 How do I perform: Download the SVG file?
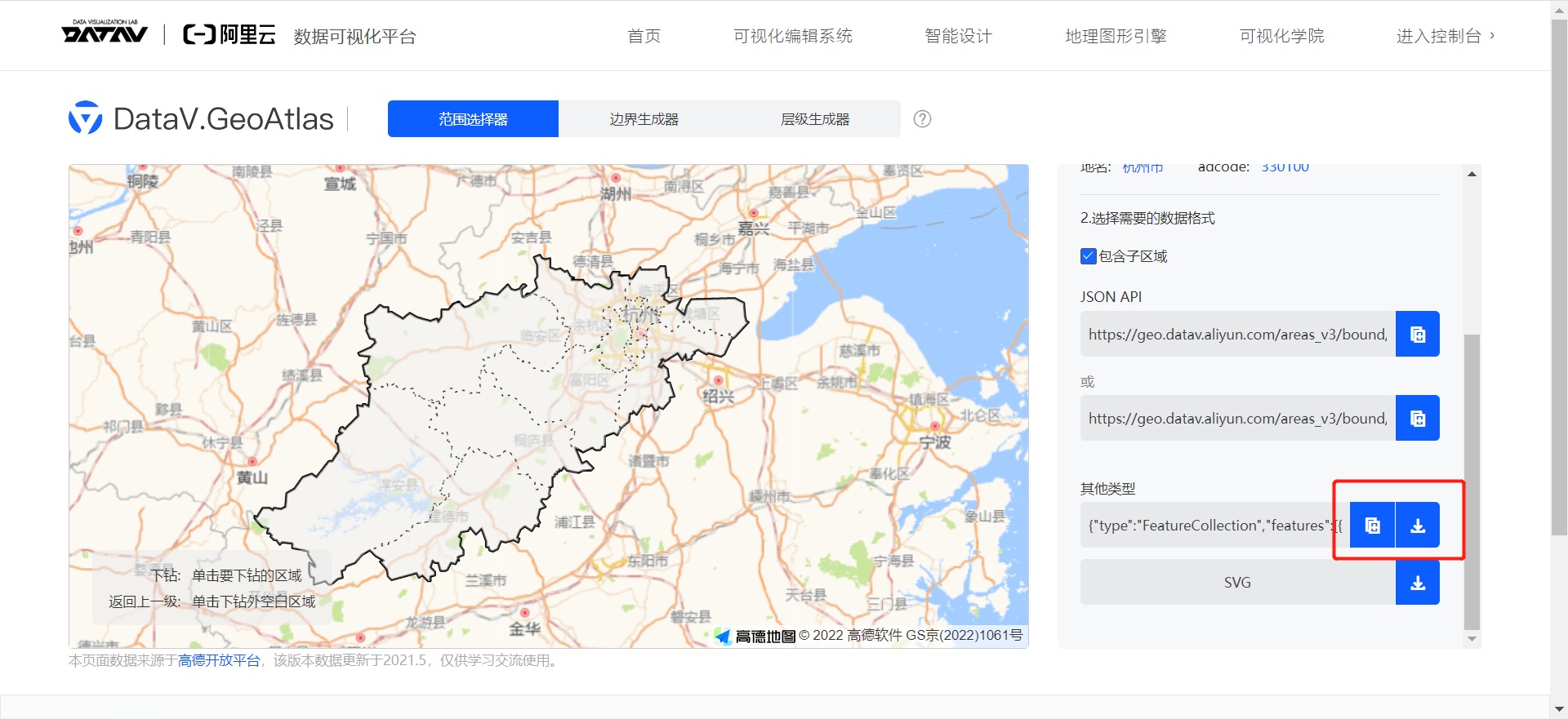coord(1418,583)
